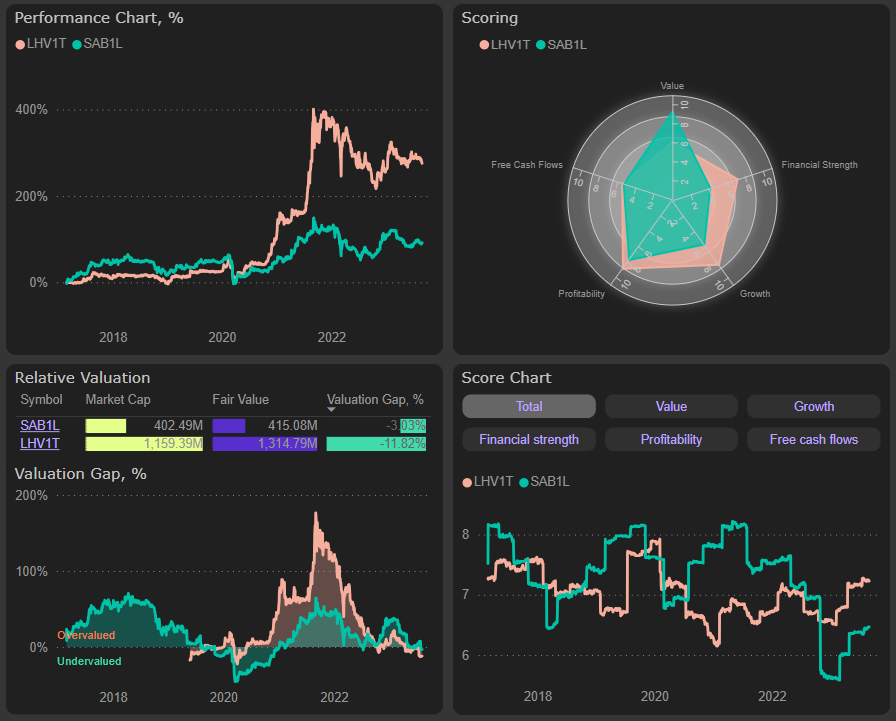Image resolution: width=896 pixels, height=721 pixels.
Task: Sort table by Market Cap column header
Action: click(x=117, y=400)
